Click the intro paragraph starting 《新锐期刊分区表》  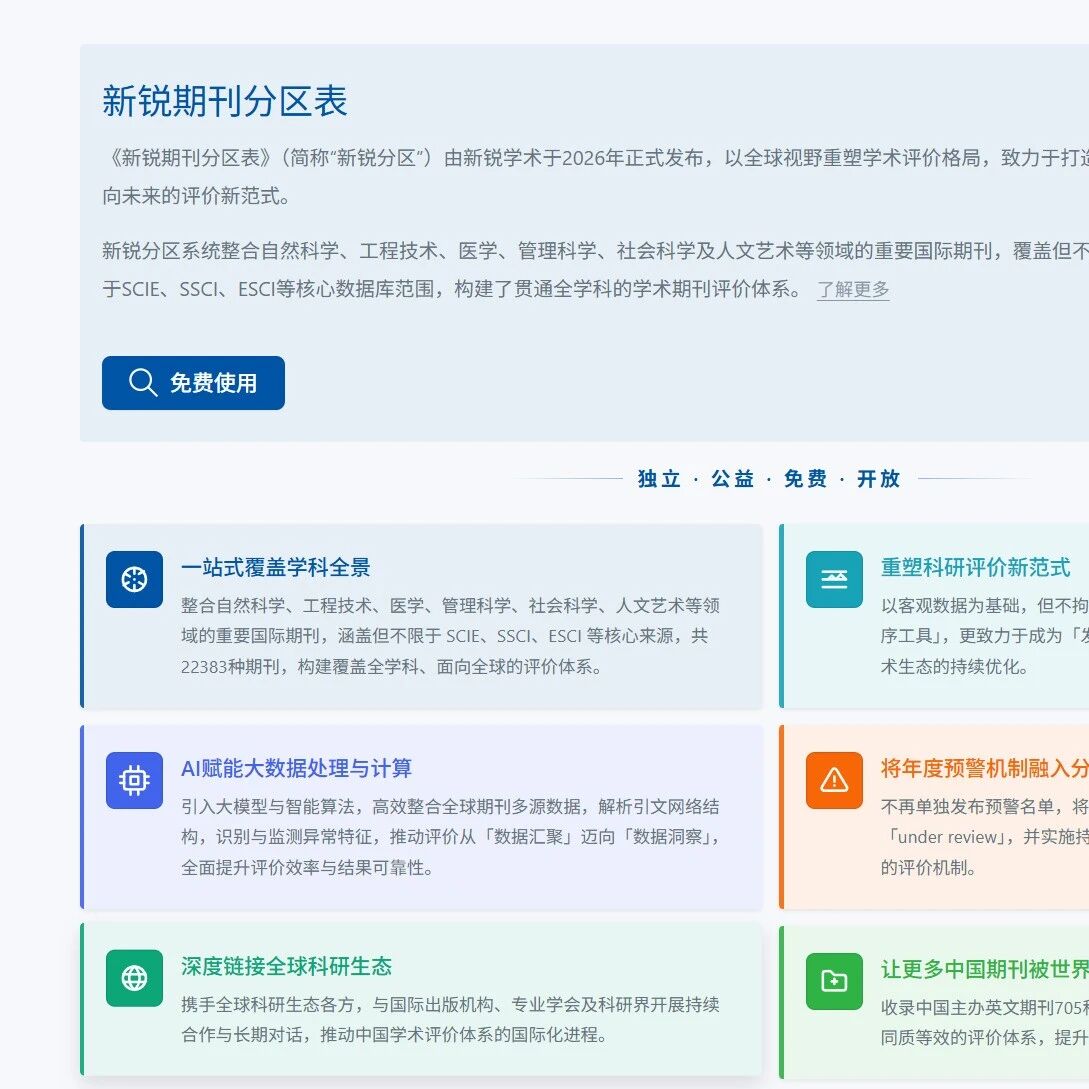coord(595,177)
